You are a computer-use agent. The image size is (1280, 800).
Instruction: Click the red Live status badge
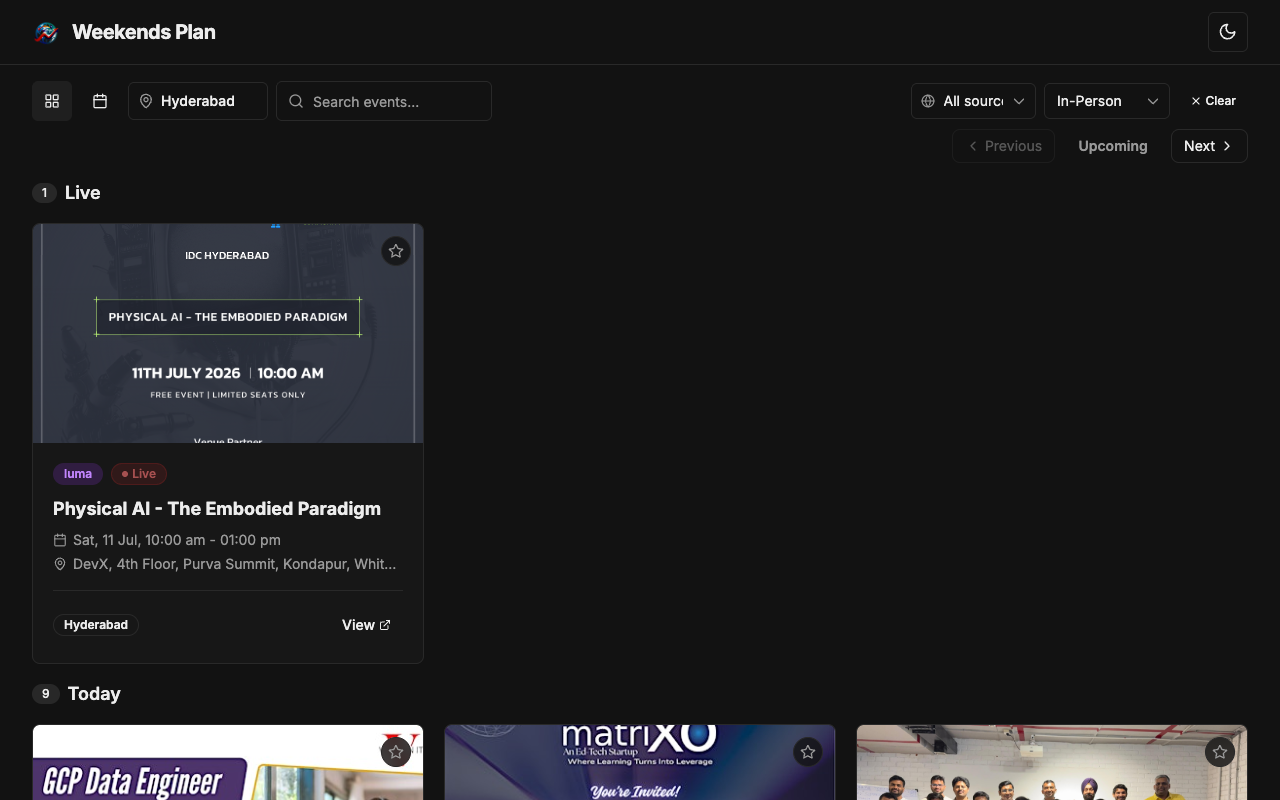pos(139,474)
